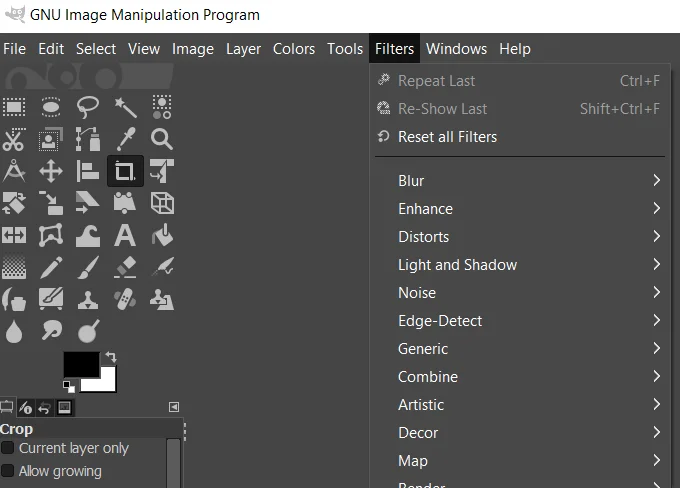Select the Alignment tool
The image size is (680, 488).
pyautogui.click(x=88, y=171)
